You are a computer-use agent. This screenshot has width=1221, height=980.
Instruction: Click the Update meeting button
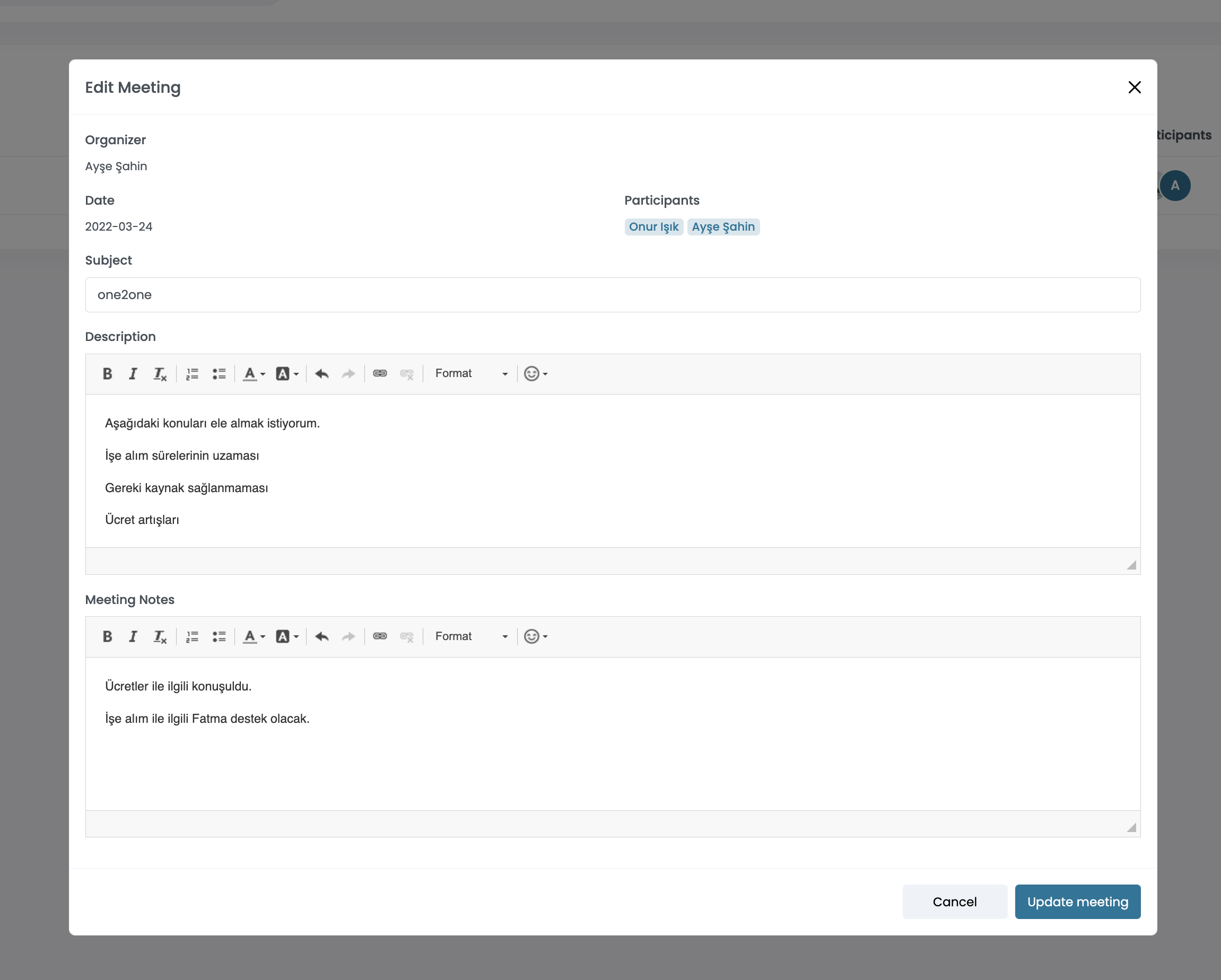(1077, 902)
